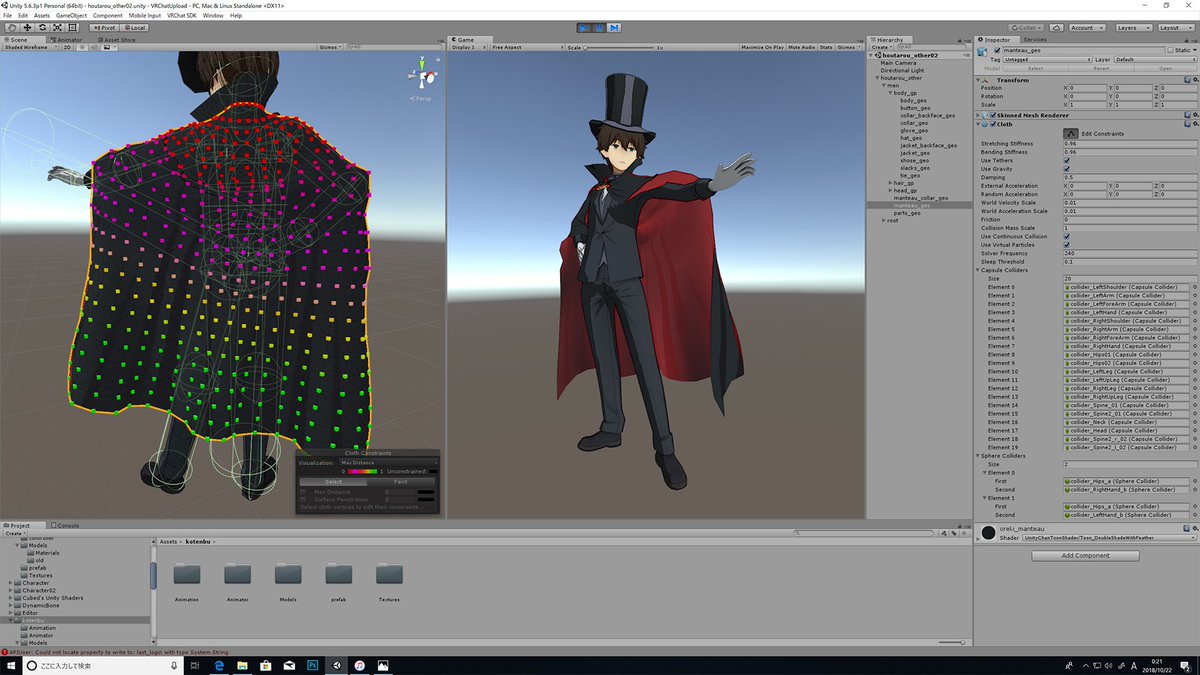Switch to the Services tab
The image size is (1200, 675).
coord(1035,40)
